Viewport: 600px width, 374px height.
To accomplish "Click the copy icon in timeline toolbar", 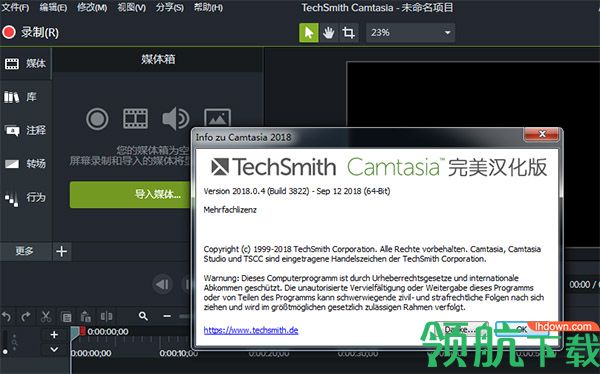I will 66,317.
